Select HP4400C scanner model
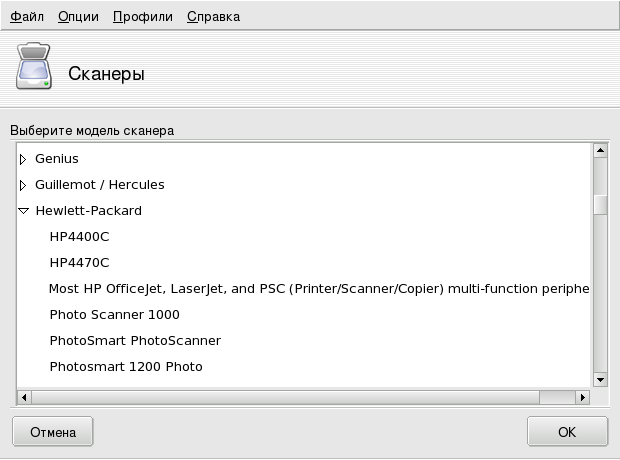The height and width of the screenshot is (460, 620). 79,237
